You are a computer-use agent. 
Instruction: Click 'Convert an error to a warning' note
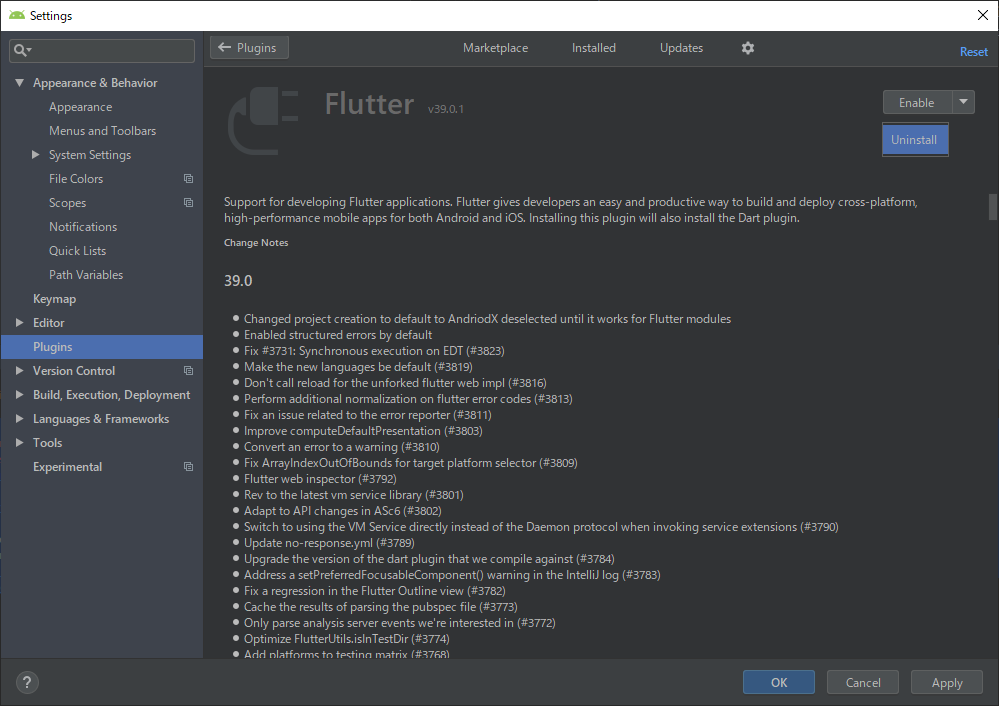coord(341,447)
